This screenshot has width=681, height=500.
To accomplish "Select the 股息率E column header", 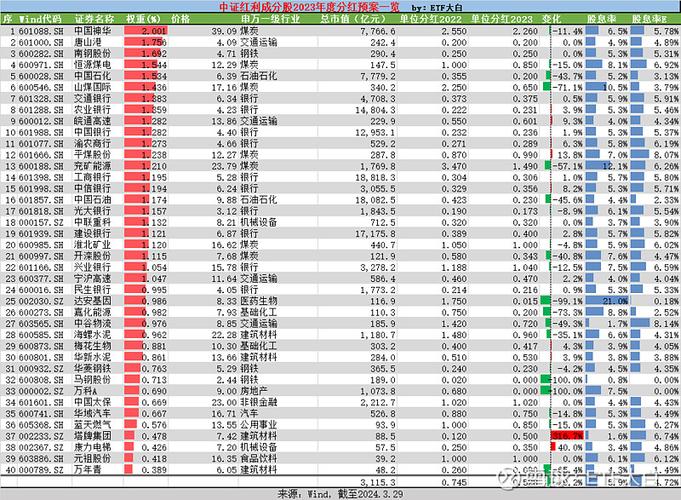I will [x=649, y=19].
